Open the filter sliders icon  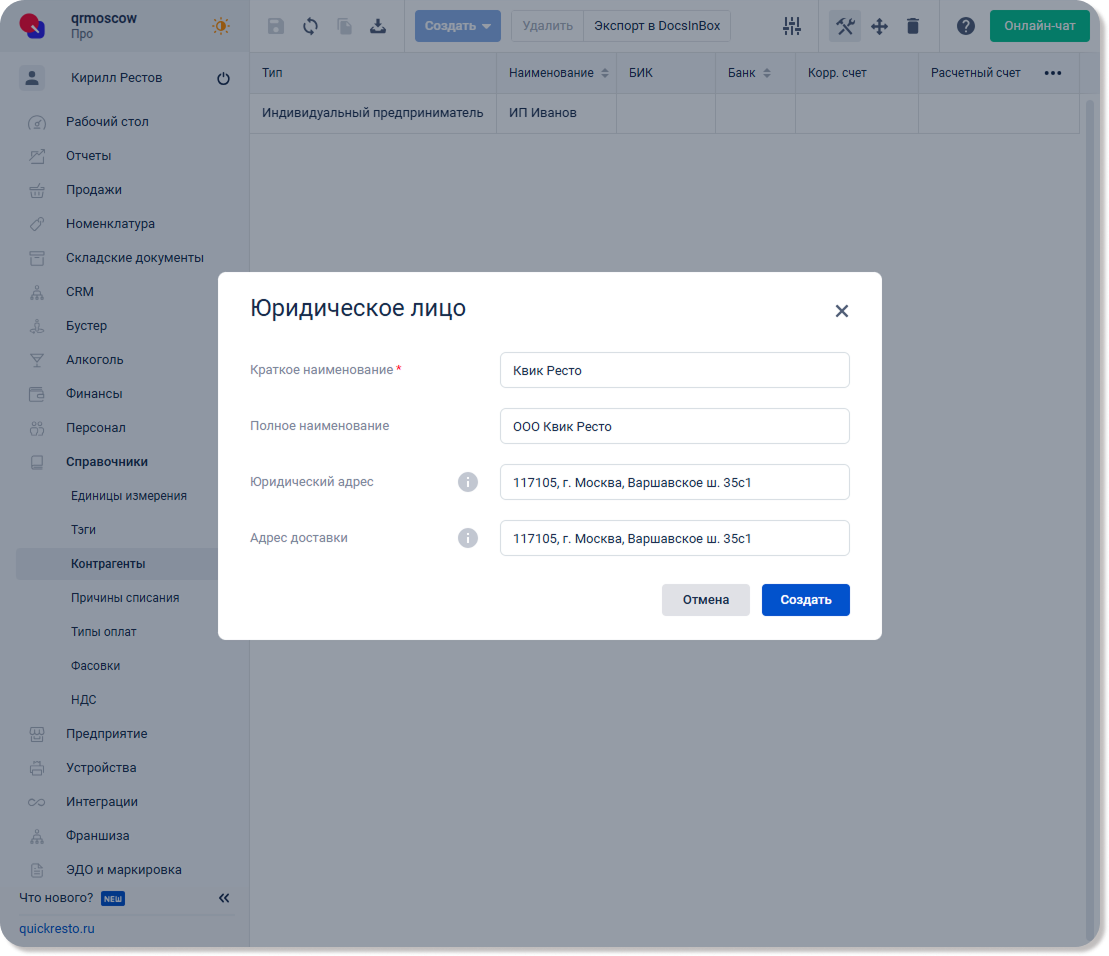pyautogui.click(x=792, y=27)
